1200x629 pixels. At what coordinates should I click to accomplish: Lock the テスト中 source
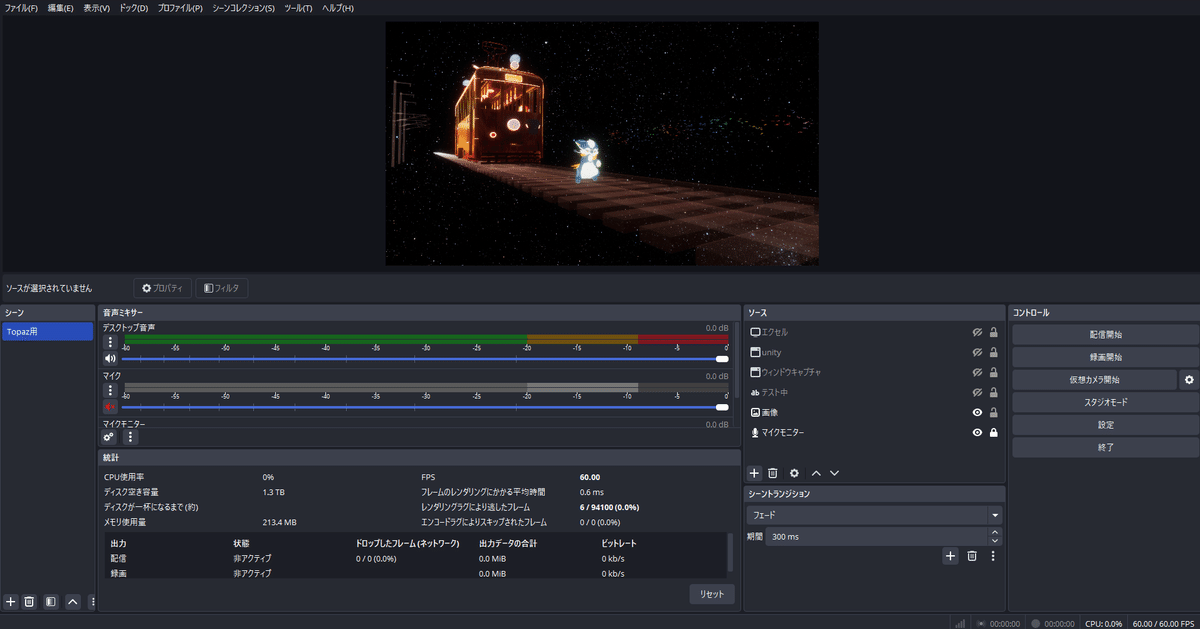point(993,392)
